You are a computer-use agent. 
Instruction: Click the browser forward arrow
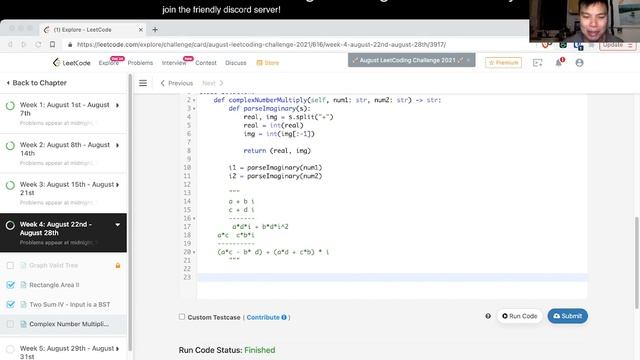point(24,44)
